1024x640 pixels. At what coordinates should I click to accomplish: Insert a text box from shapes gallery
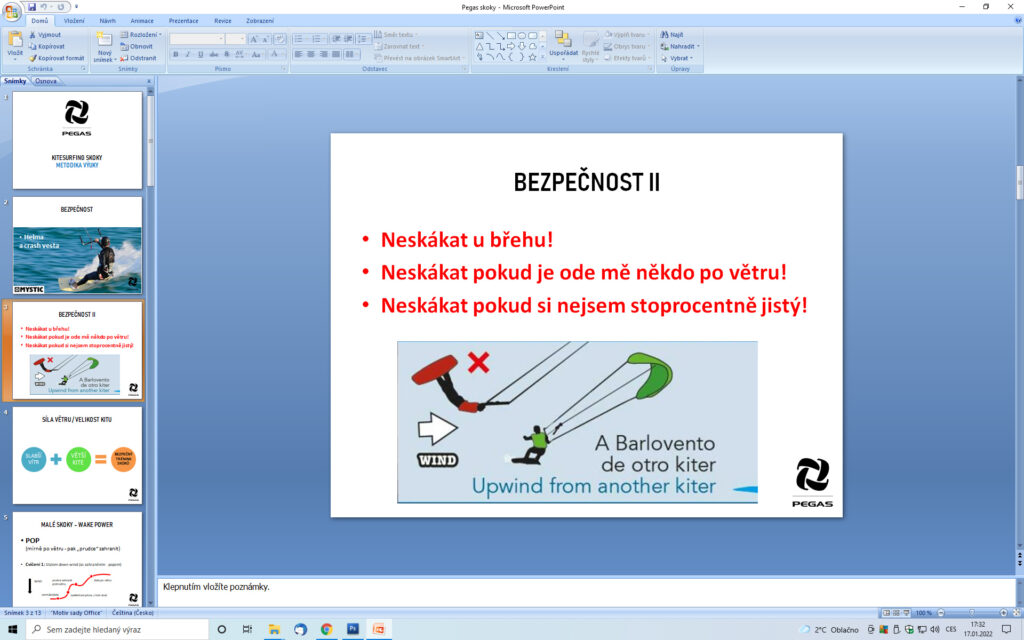[x=479, y=35]
